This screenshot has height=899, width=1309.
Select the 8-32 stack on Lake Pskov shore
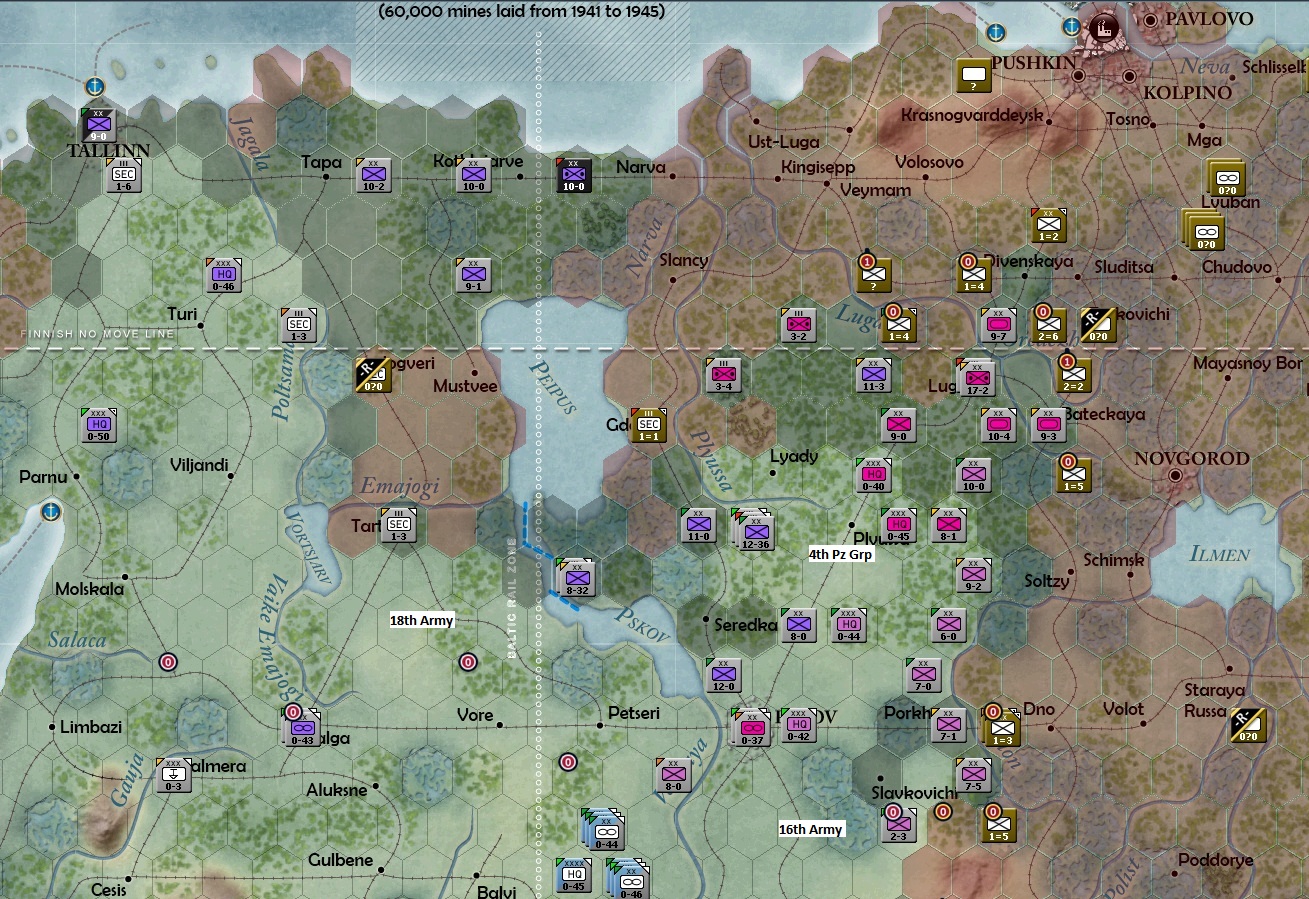coord(575,577)
